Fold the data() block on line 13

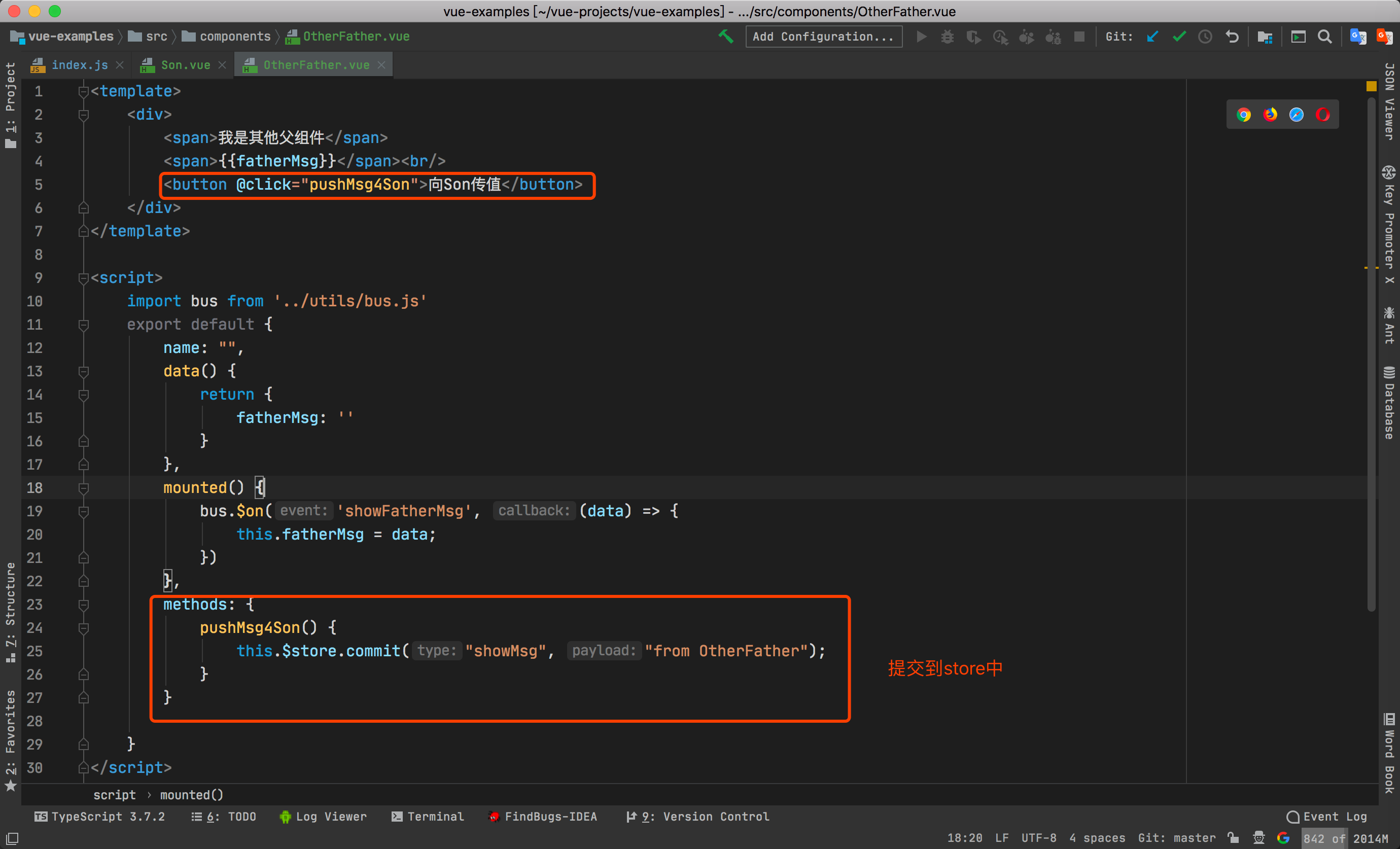[84, 371]
